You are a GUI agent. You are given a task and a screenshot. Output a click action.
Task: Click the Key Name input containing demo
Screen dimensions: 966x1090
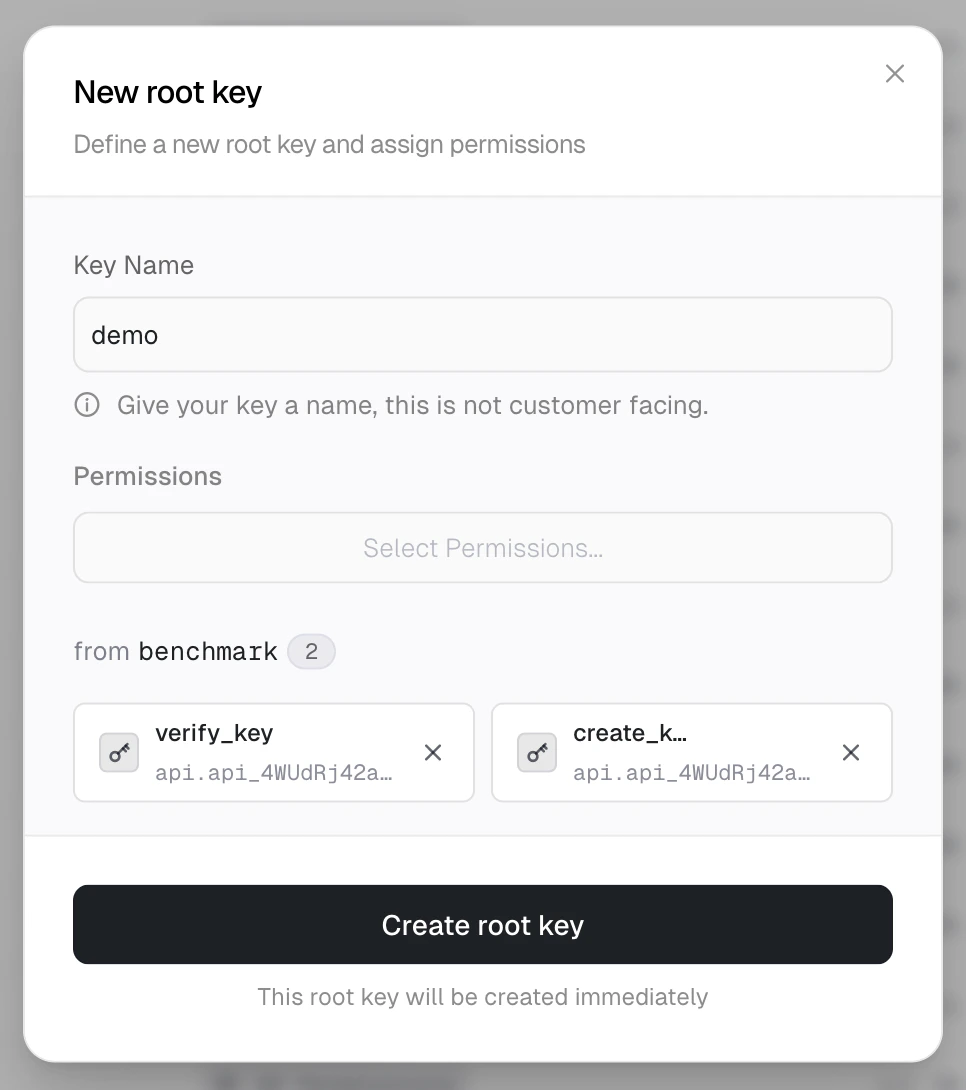[x=483, y=335]
